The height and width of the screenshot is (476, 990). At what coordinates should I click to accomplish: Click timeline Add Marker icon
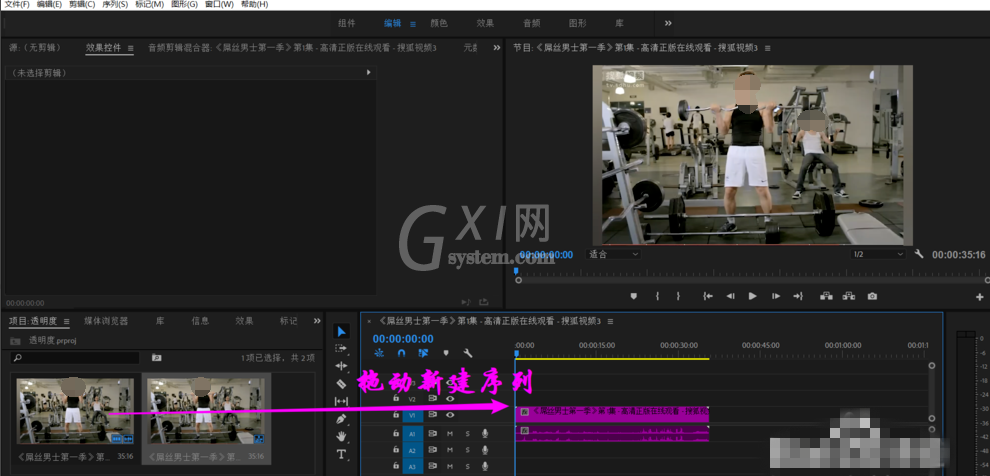(446, 353)
